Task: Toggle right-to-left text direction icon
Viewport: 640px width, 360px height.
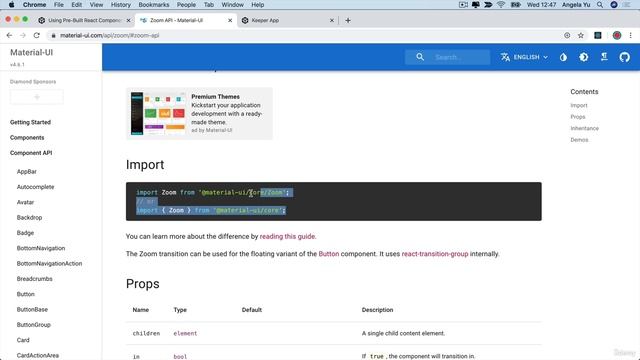Action: (604, 57)
